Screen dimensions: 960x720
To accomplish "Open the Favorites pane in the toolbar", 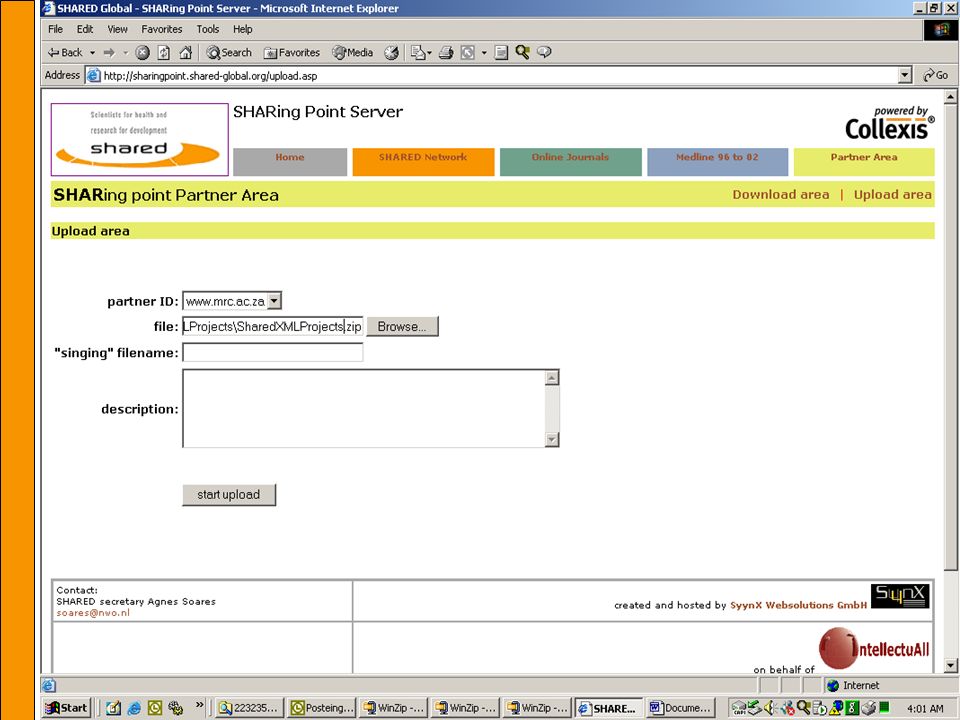I will [292, 53].
